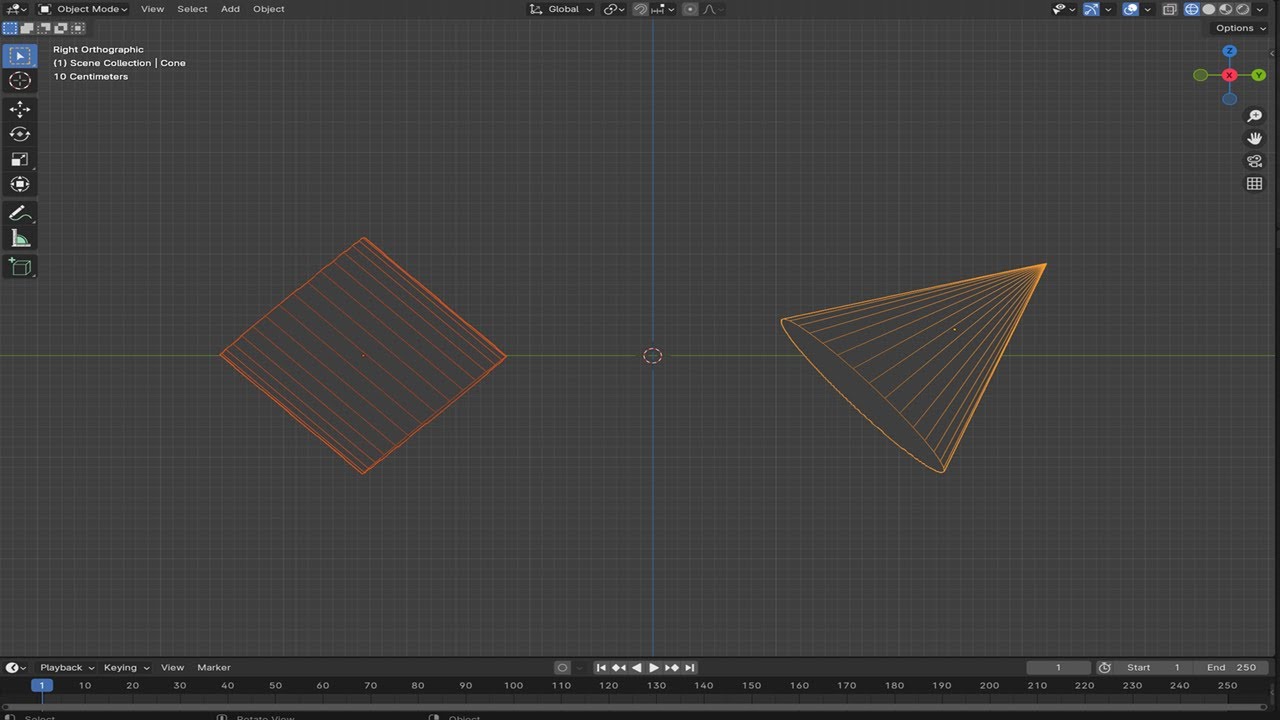Viewport: 1280px width, 720px height.
Task: Toggle snap magnet icon
Action: coord(641,9)
